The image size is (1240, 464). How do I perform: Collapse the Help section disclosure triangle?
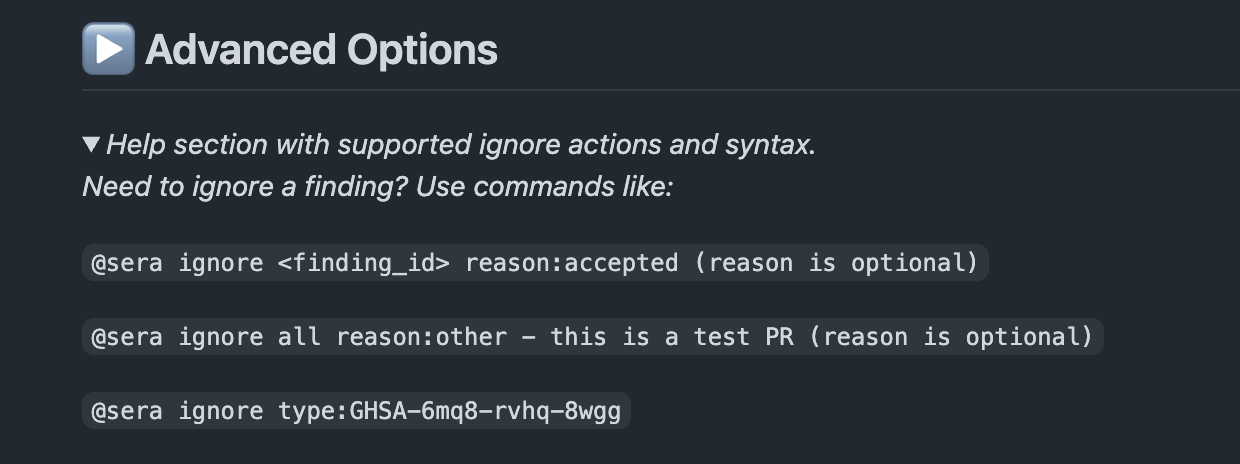(x=91, y=145)
